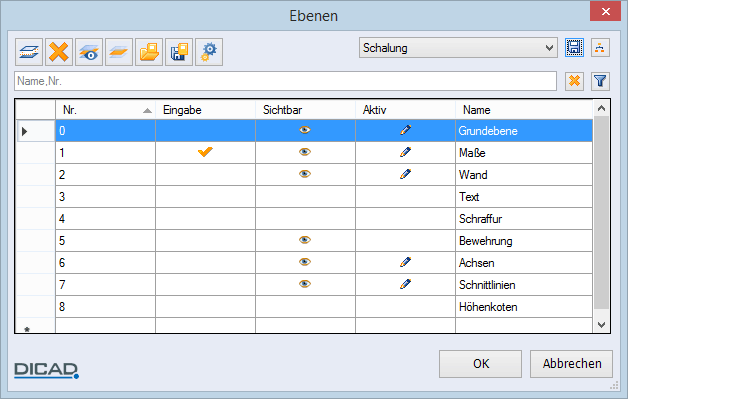Screen dimensions: 749x399
Task: Toggle visibility eye for Bewehrung layer
Action: point(305,240)
